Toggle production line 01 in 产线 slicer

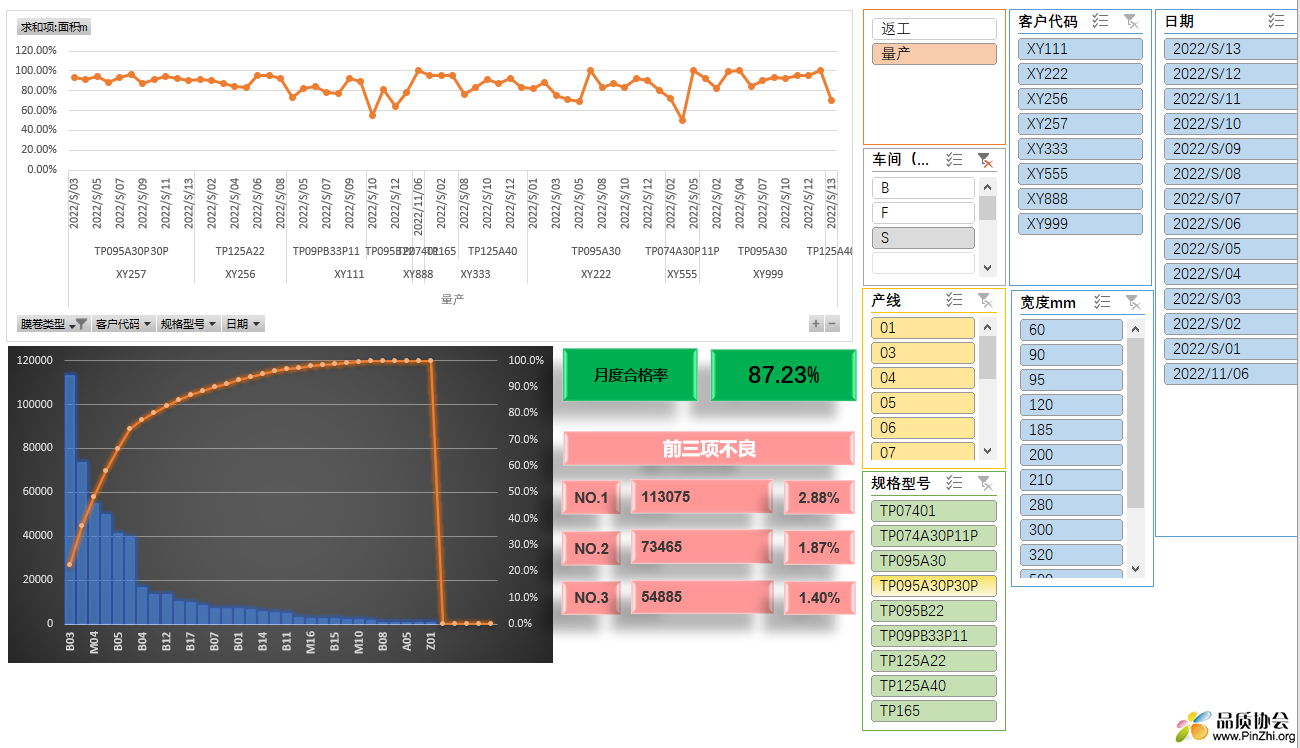click(923, 328)
